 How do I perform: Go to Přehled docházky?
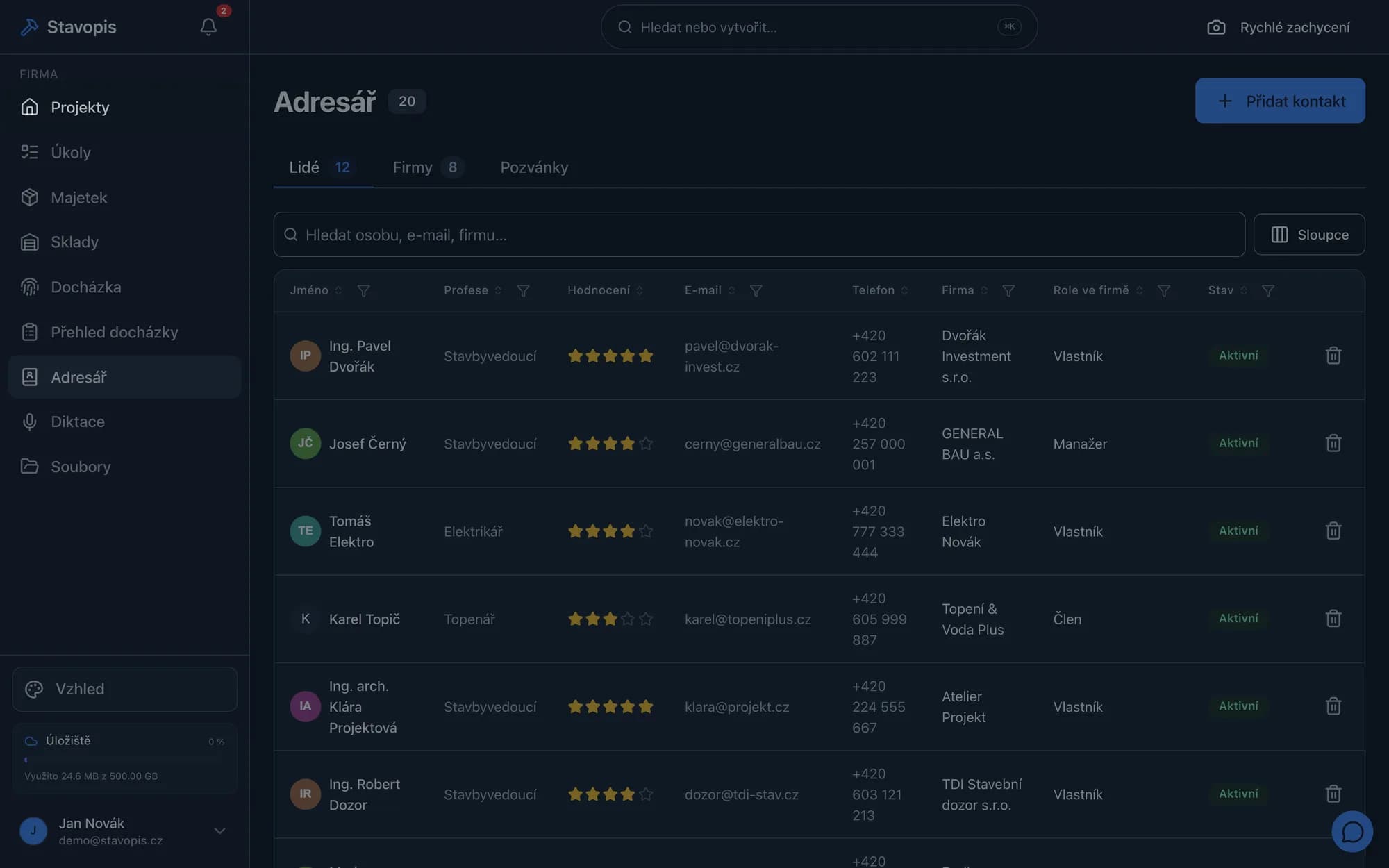coord(124,332)
